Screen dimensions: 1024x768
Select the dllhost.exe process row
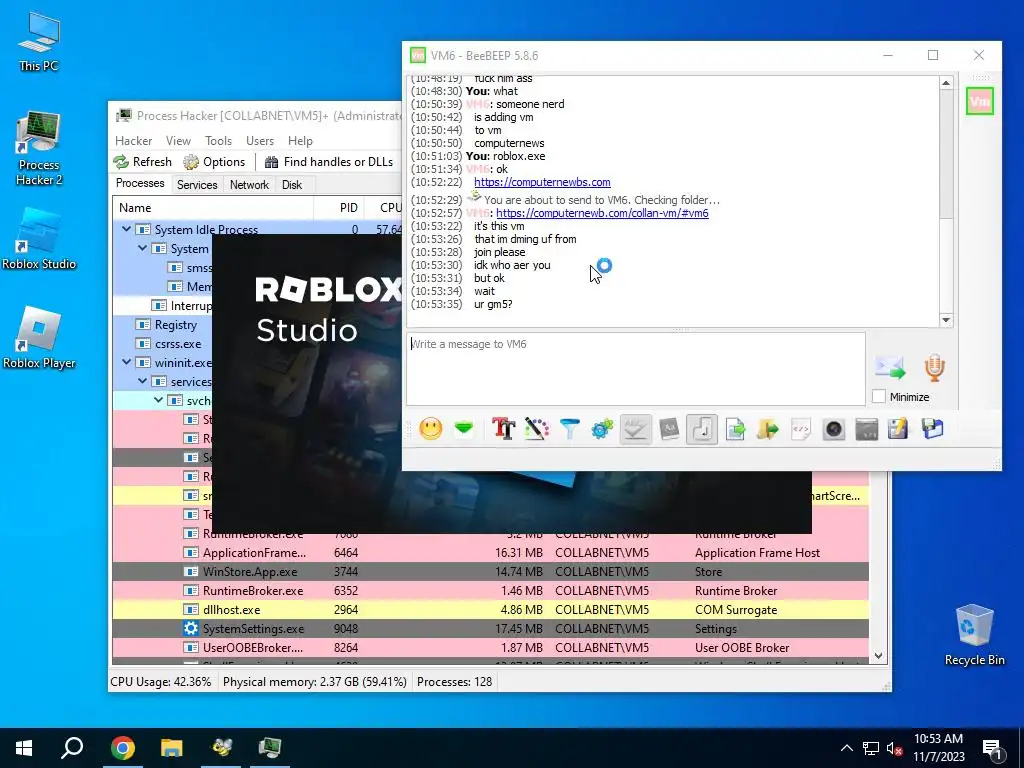pos(490,609)
